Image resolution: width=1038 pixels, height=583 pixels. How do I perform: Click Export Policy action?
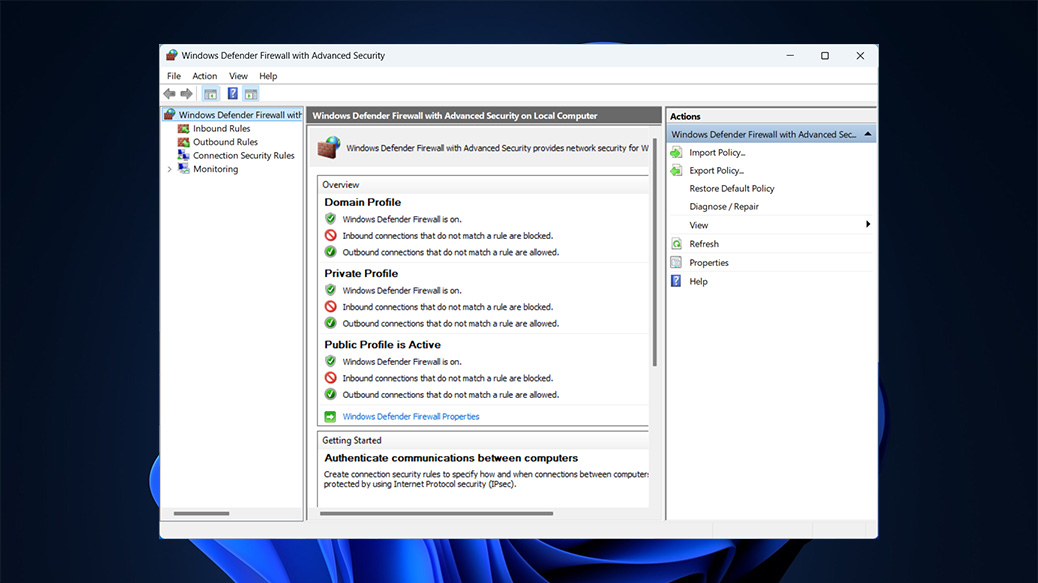coord(716,170)
